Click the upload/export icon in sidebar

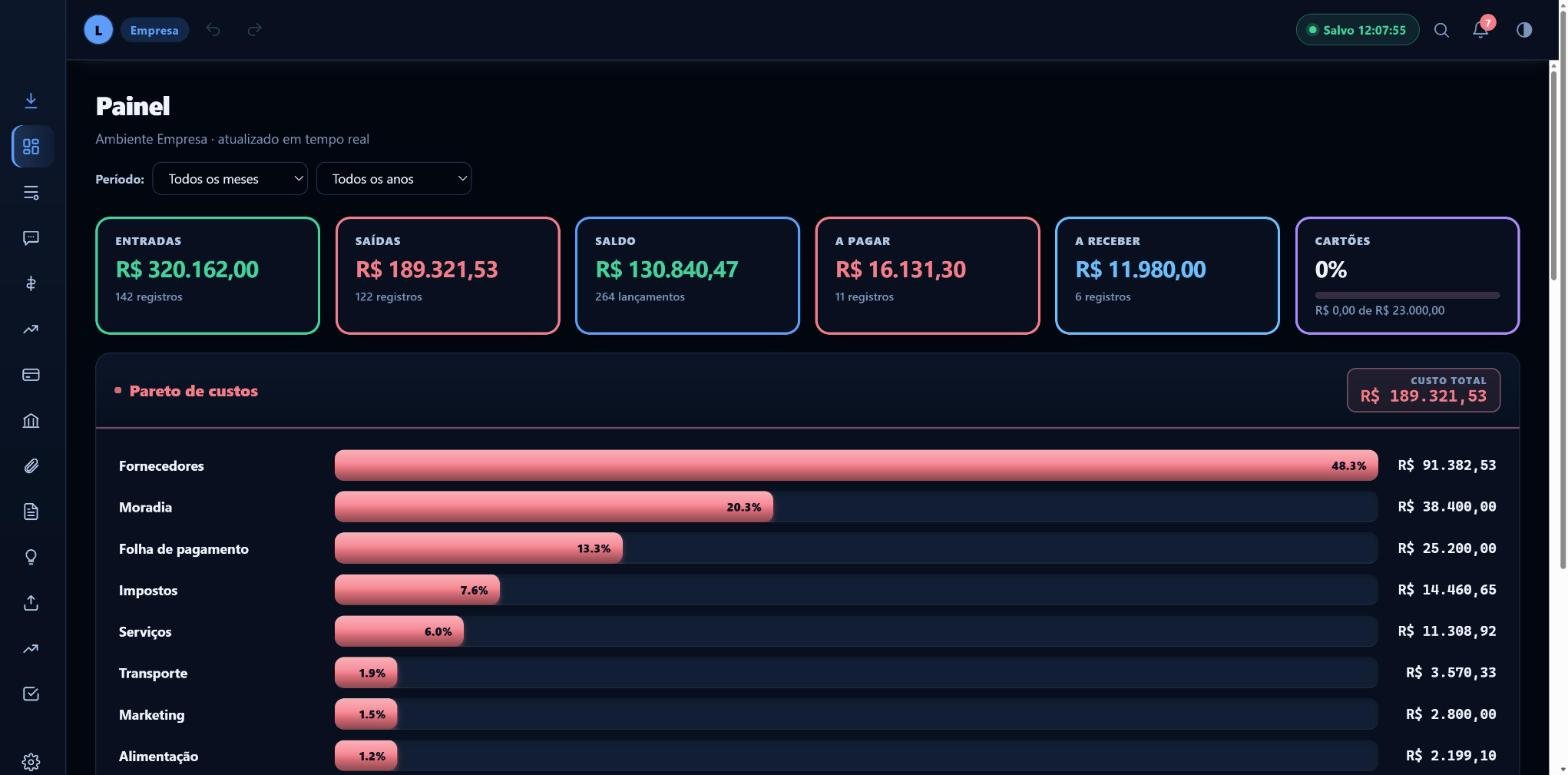pyautogui.click(x=31, y=603)
